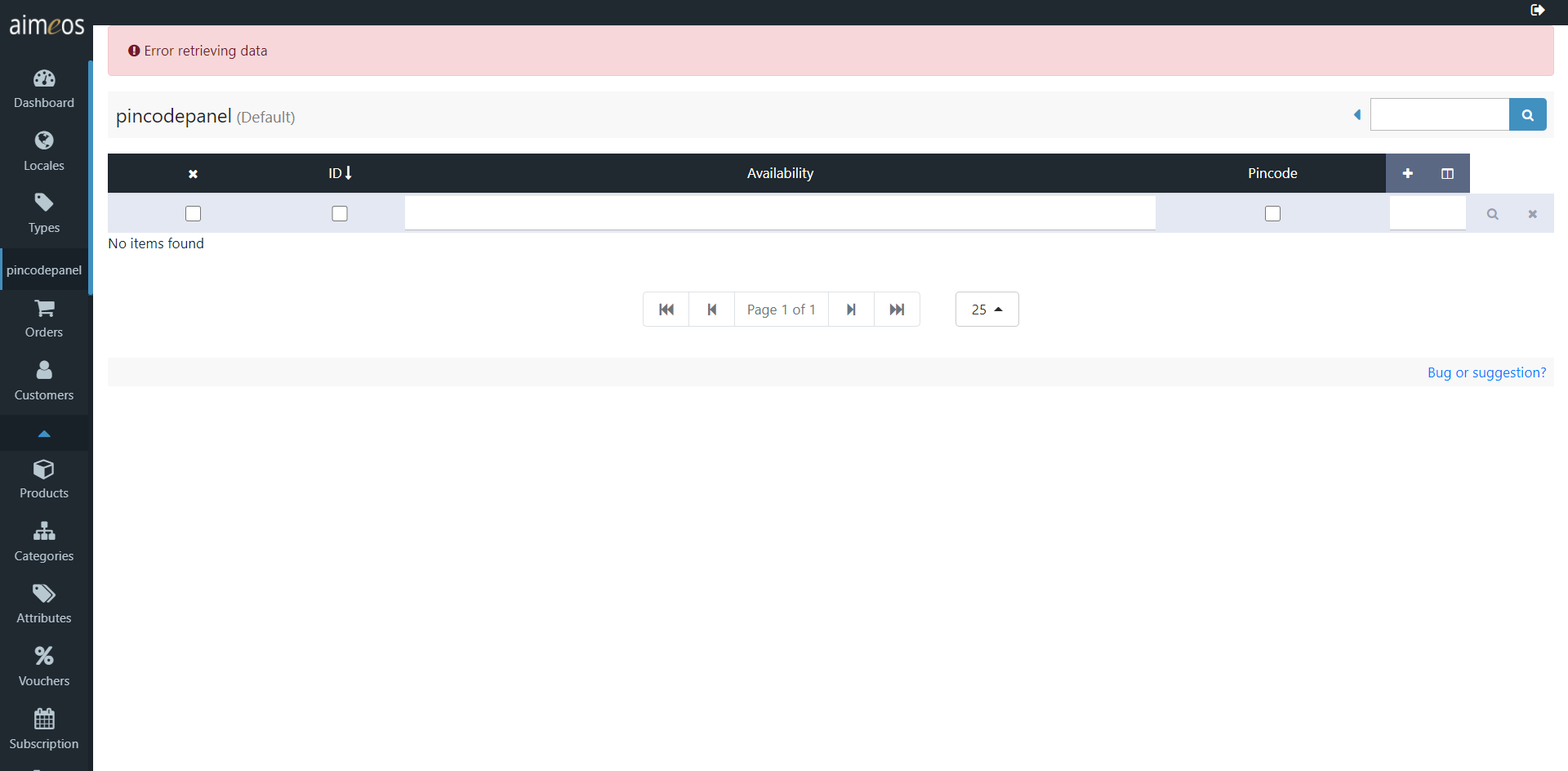Select pincodepanel in the sidebar

[x=44, y=270]
